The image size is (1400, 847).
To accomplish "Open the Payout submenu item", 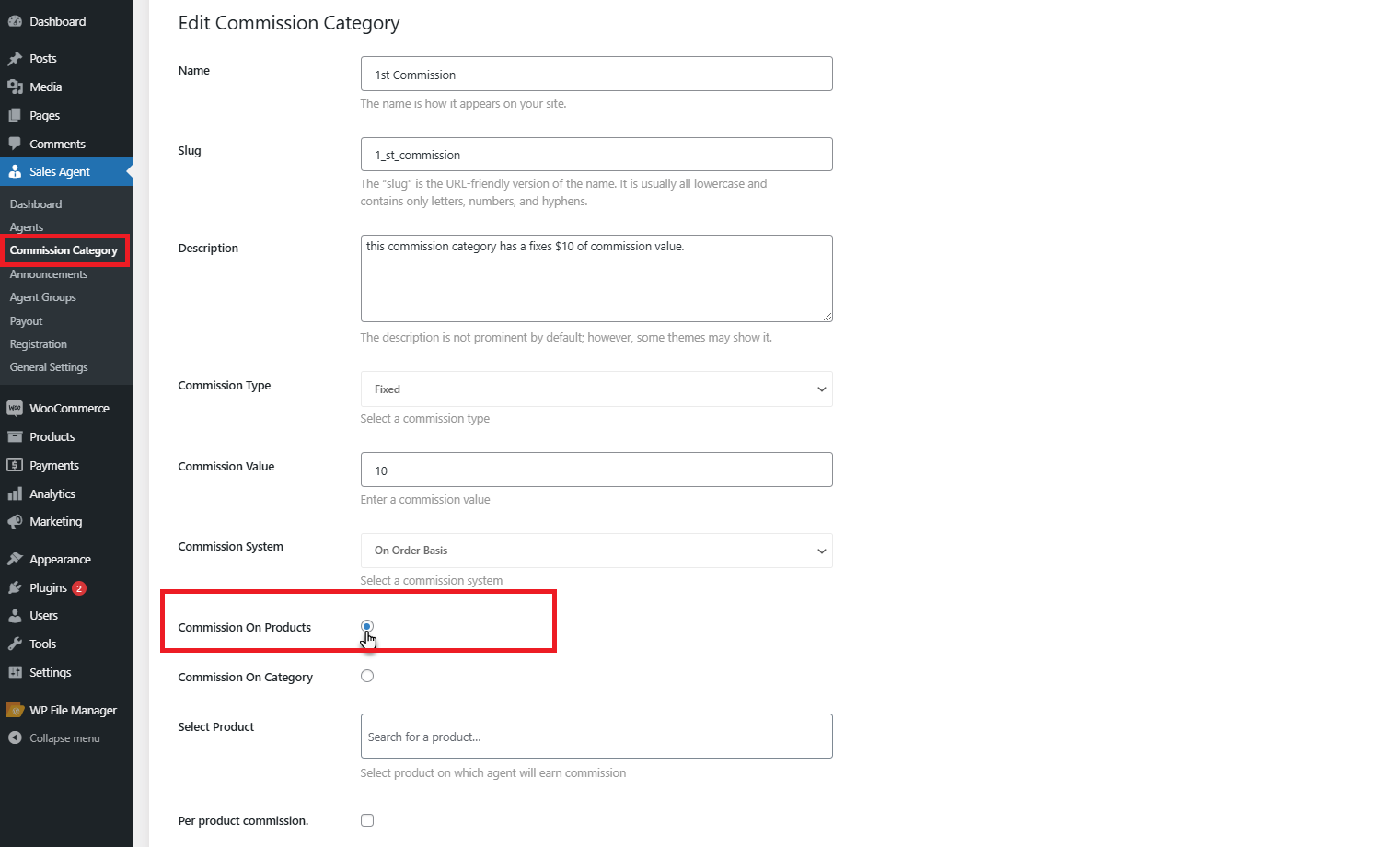I will click(x=27, y=321).
